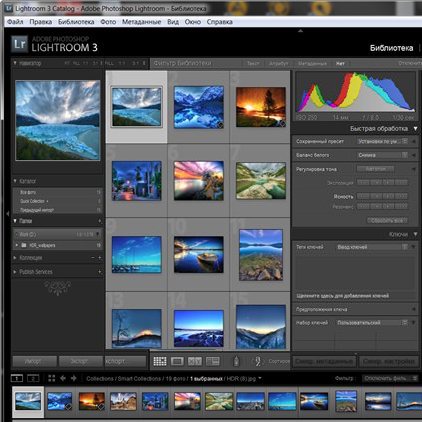This screenshot has height=422, width=422.
Task: Click the Lr Lightroom logo icon
Action: pos(19,44)
